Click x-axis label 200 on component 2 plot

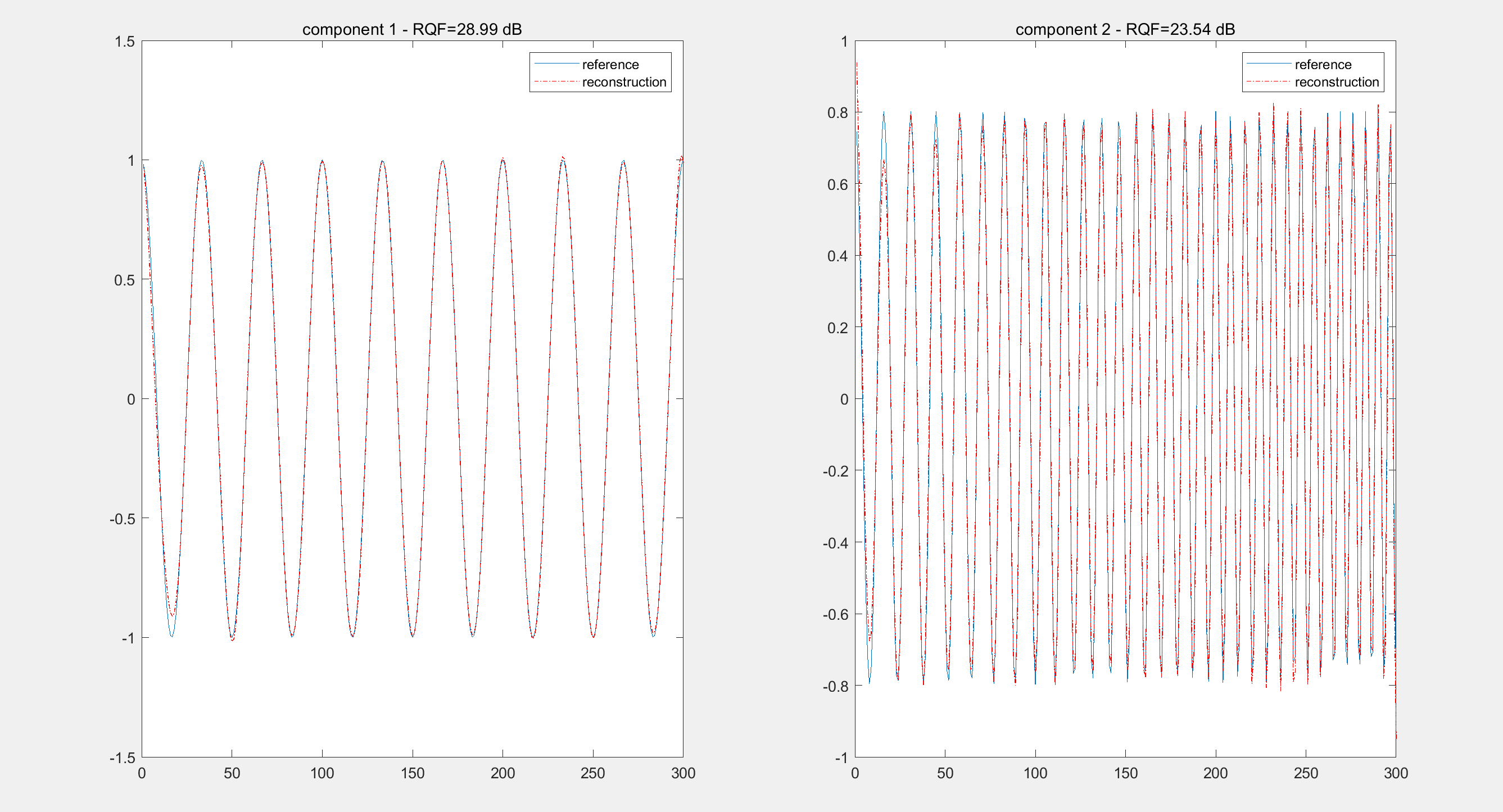pos(1215,773)
